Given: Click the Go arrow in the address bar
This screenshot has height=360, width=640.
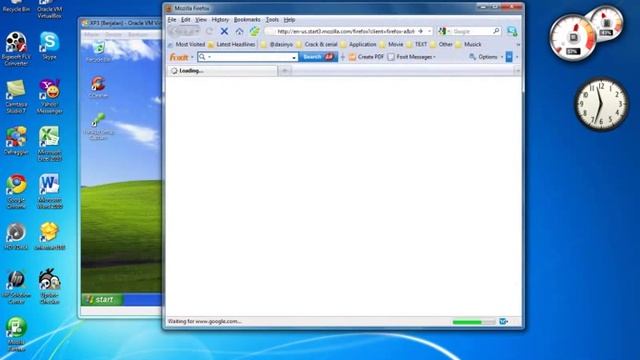Looking at the screenshot, I should tap(420, 31).
